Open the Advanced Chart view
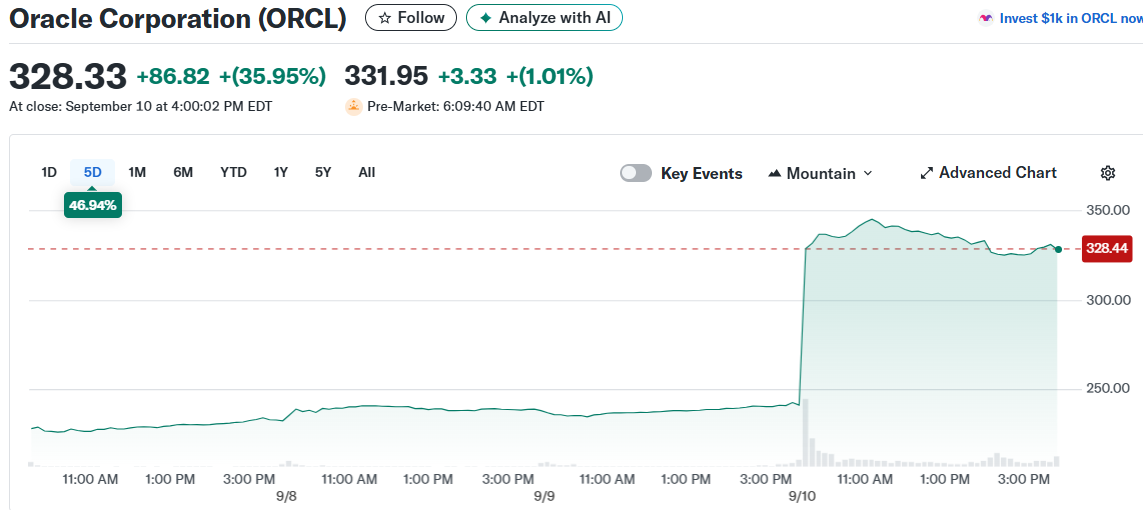This screenshot has width=1143, height=510. 988,173
